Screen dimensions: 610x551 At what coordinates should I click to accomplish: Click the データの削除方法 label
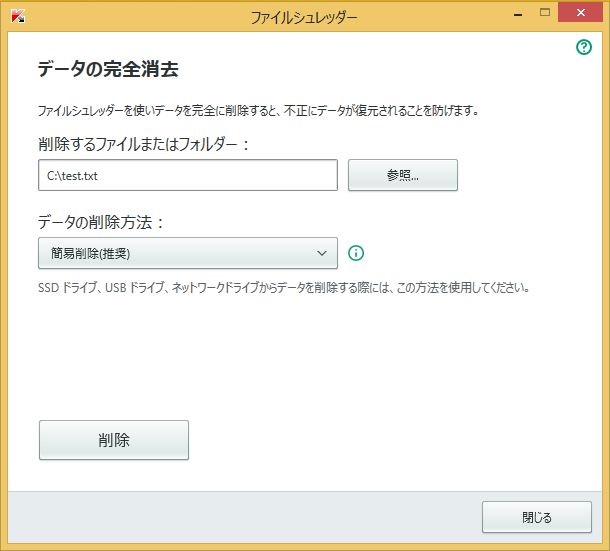(101, 223)
